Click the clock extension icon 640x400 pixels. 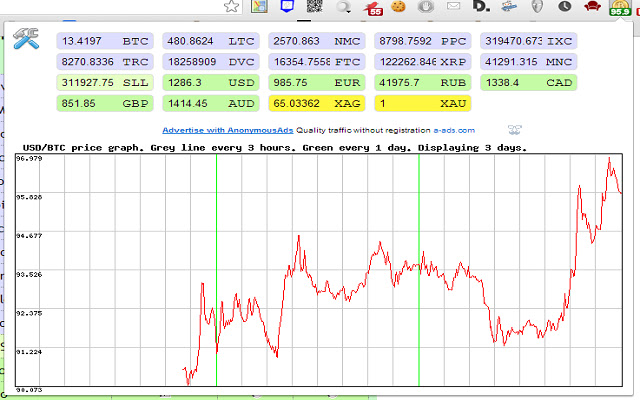tap(565, 6)
